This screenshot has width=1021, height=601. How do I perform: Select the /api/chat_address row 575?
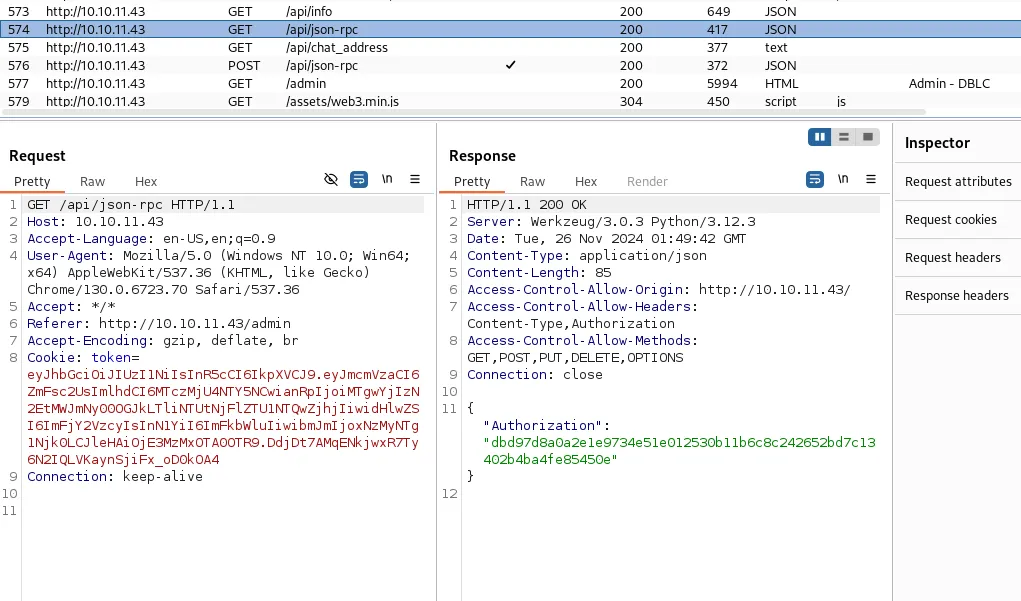tap(510, 48)
